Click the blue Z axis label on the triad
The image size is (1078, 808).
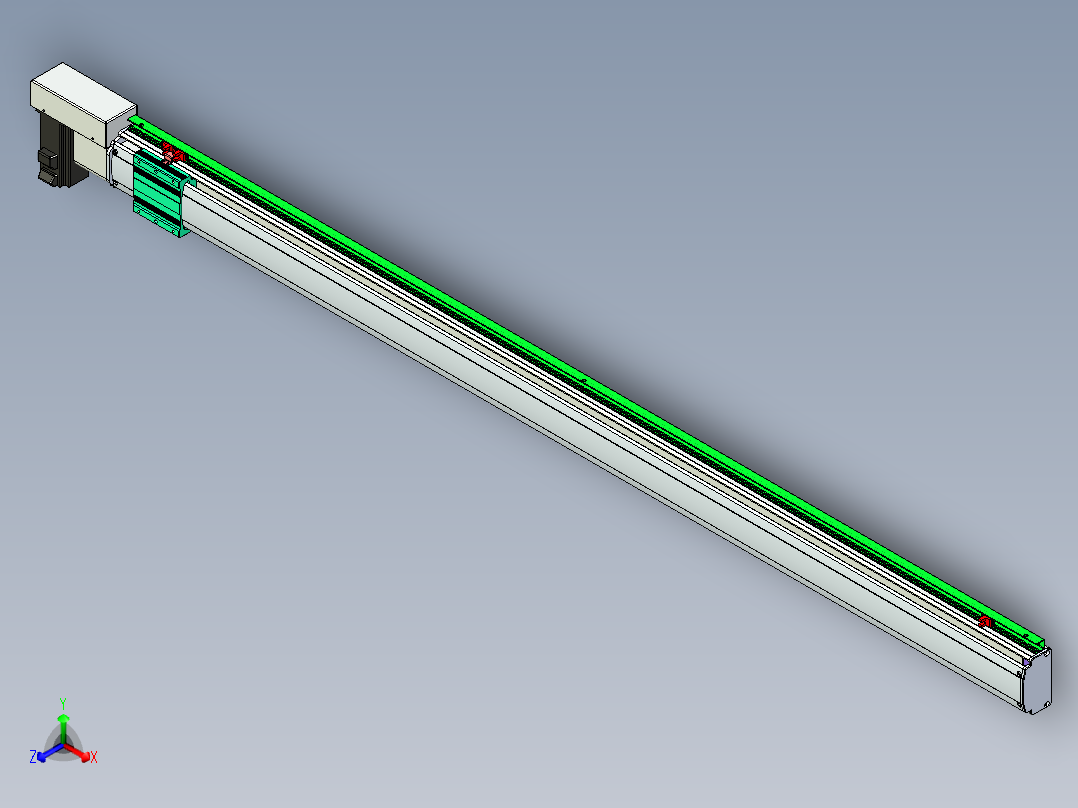pos(33,757)
